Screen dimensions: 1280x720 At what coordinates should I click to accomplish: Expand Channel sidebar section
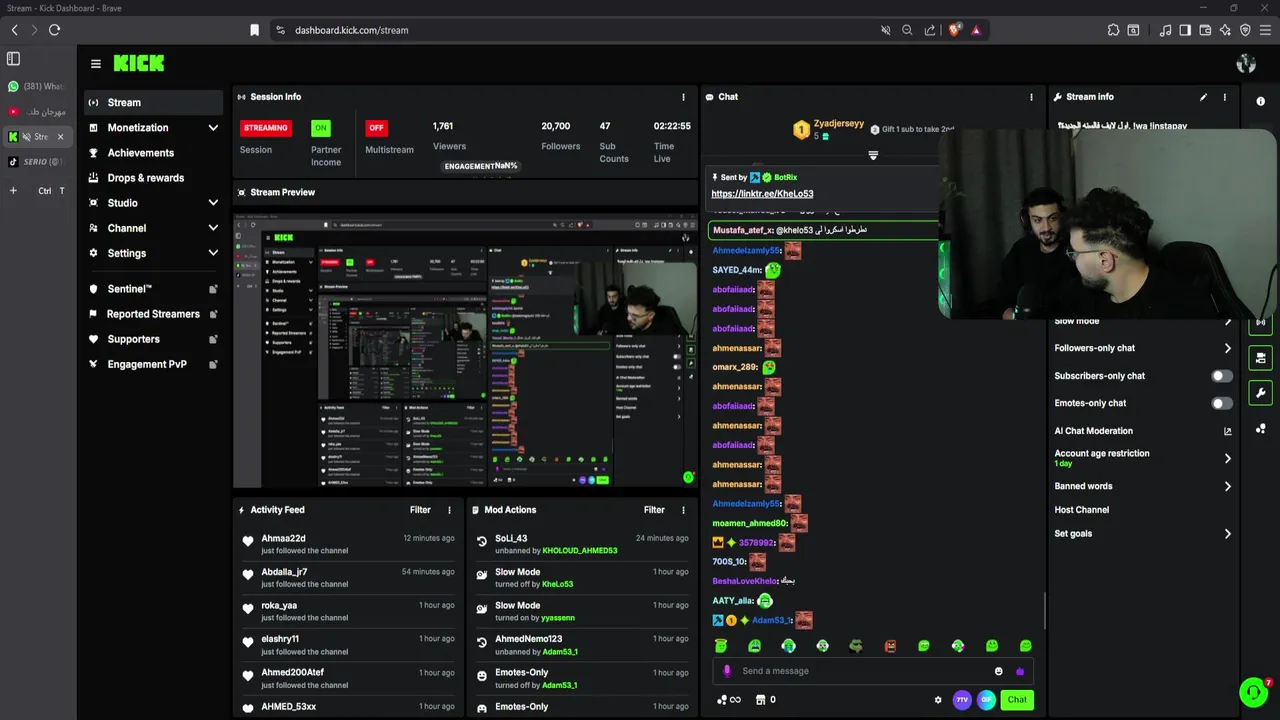pos(213,228)
